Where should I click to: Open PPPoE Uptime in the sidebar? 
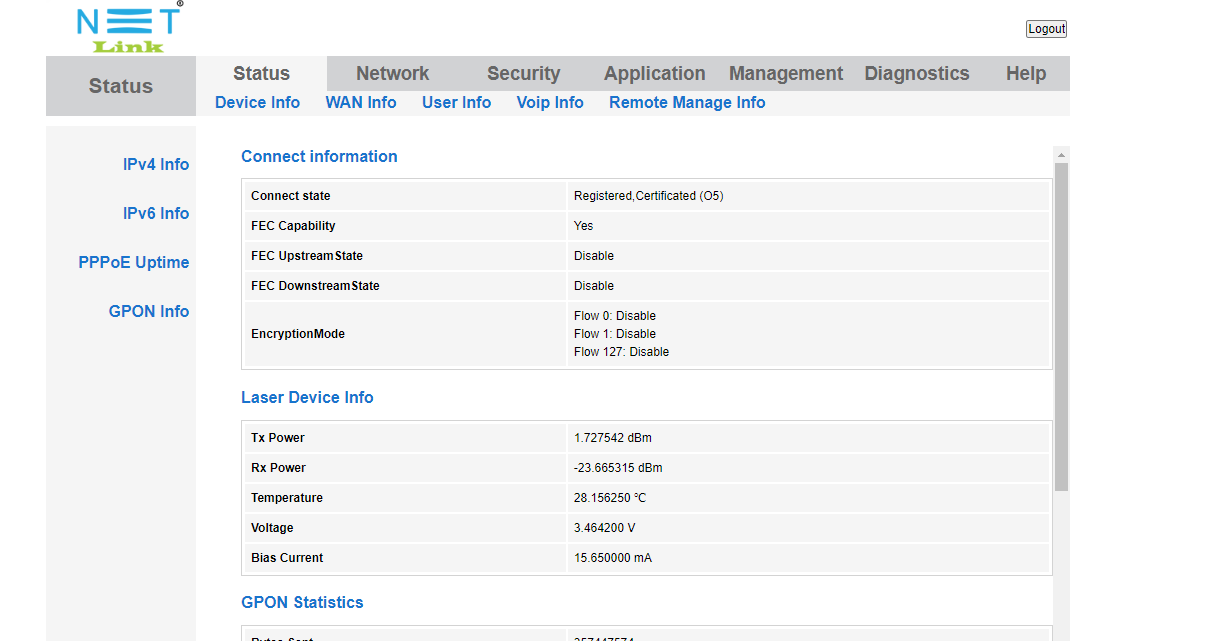click(133, 262)
